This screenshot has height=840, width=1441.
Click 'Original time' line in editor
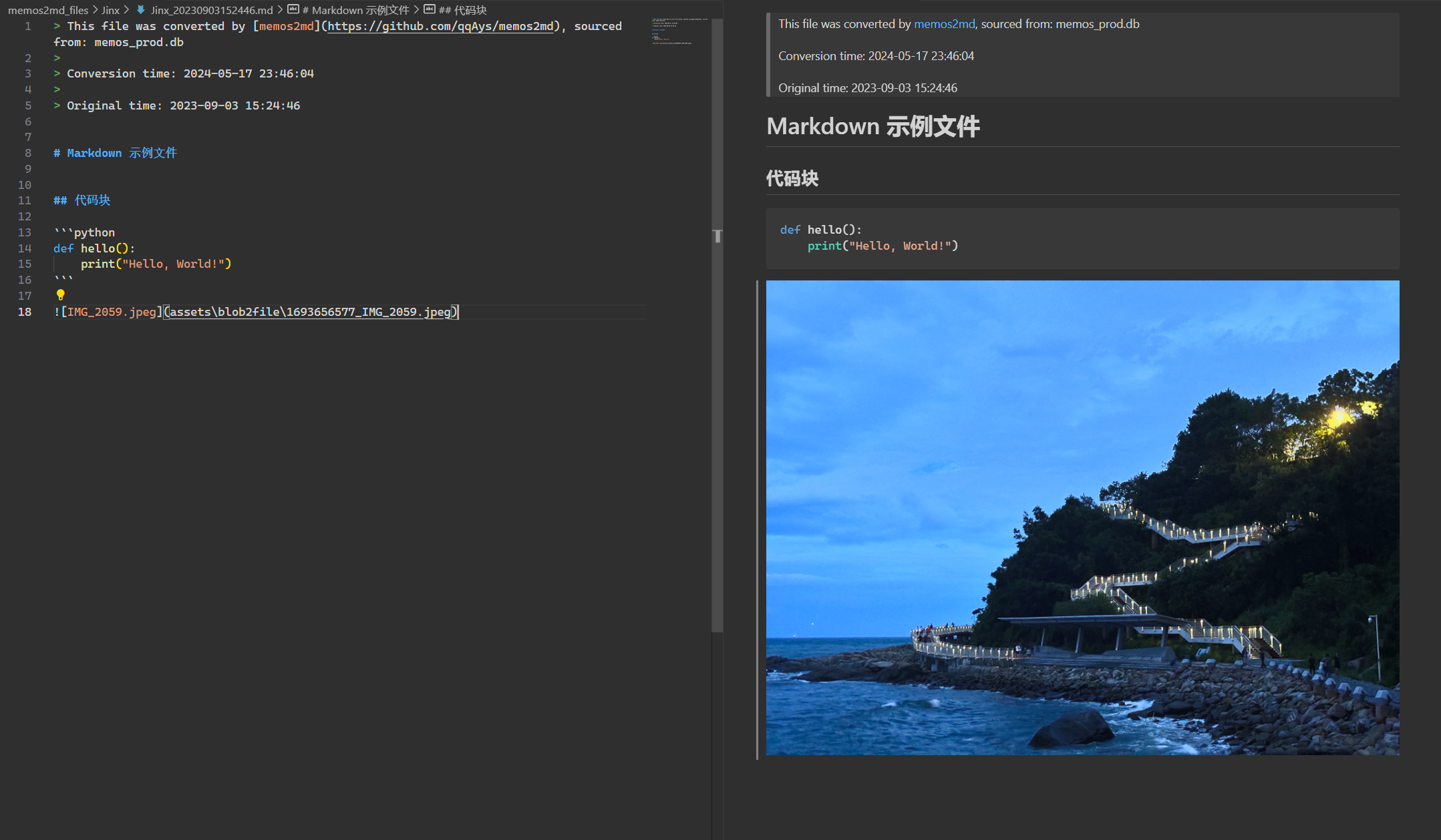[x=177, y=106]
